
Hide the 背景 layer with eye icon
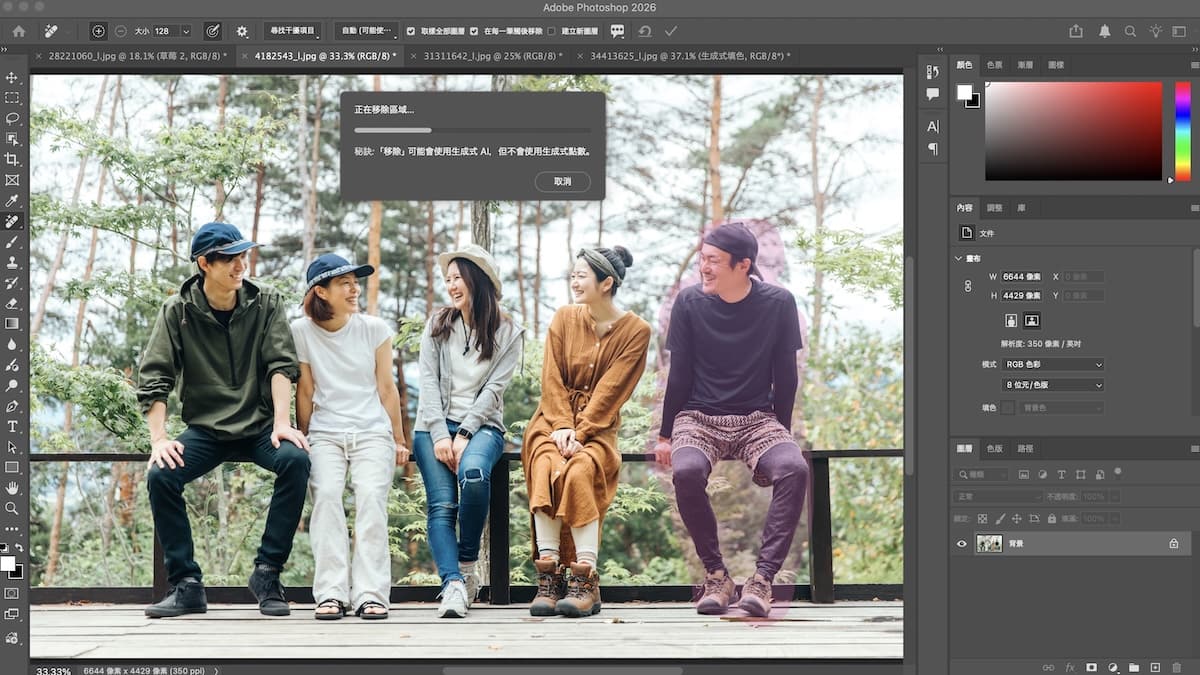click(x=962, y=544)
